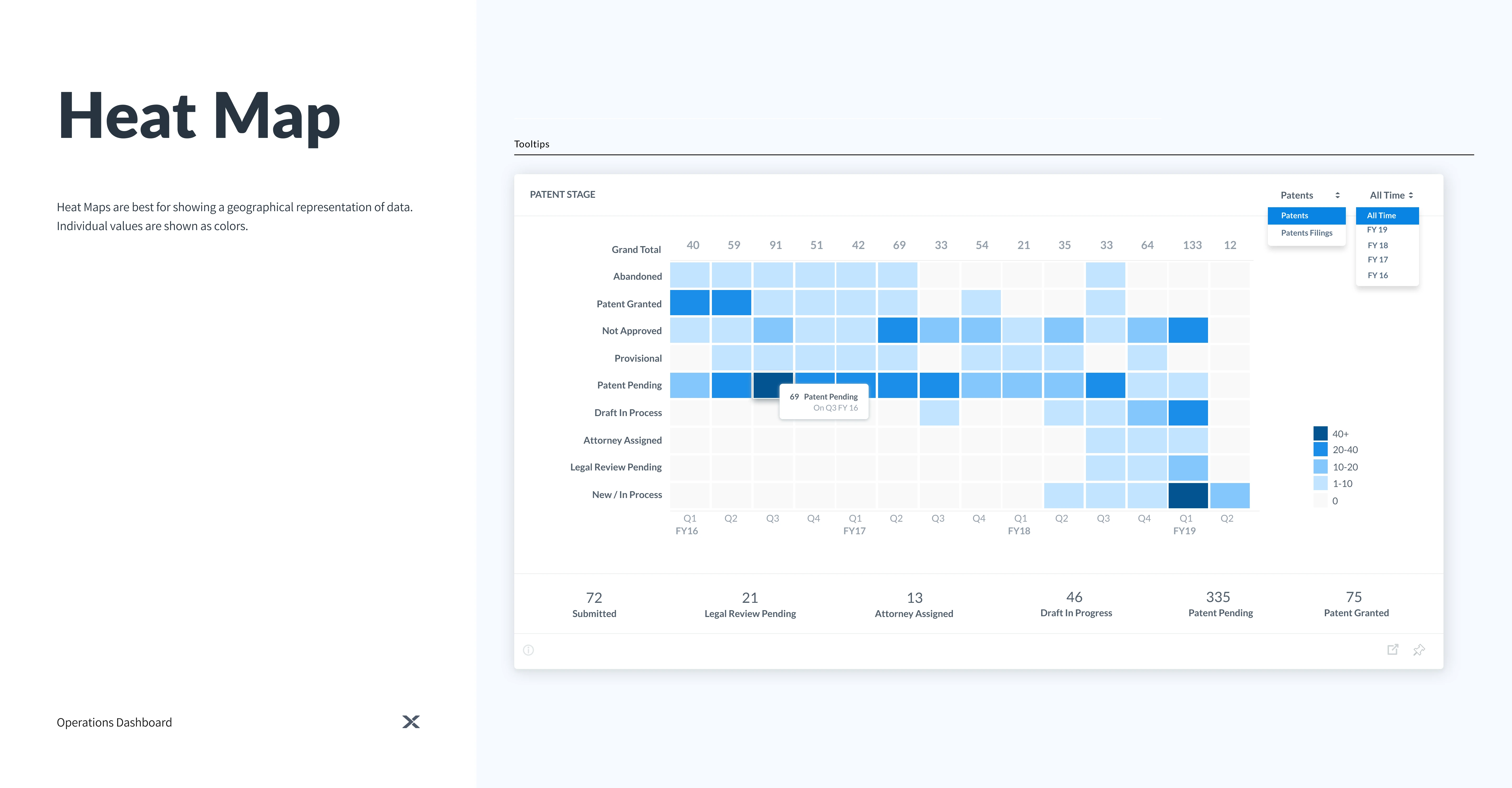Choose FY 19 in time filter list
This screenshot has height=788, width=1512.
click(1377, 230)
